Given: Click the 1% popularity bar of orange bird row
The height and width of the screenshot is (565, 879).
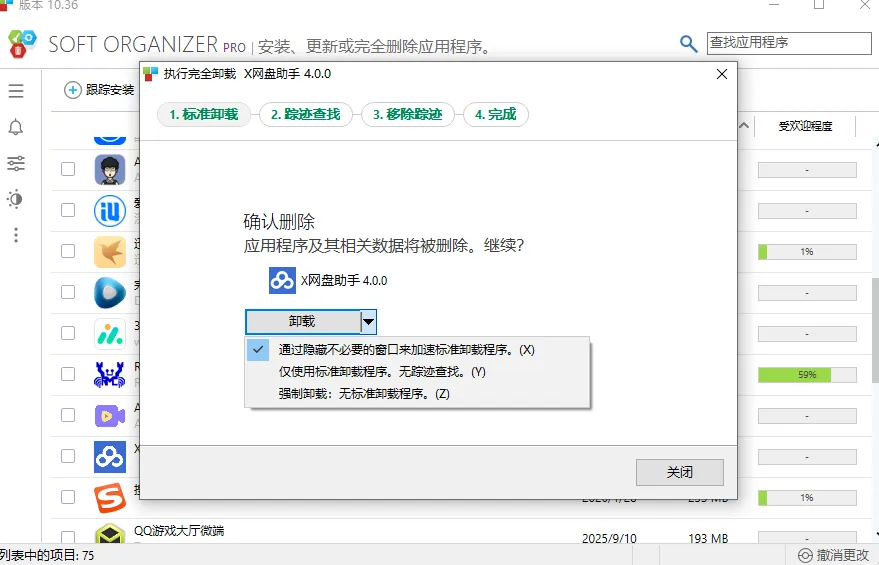Looking at the screenshot, I should click(807, 252).
